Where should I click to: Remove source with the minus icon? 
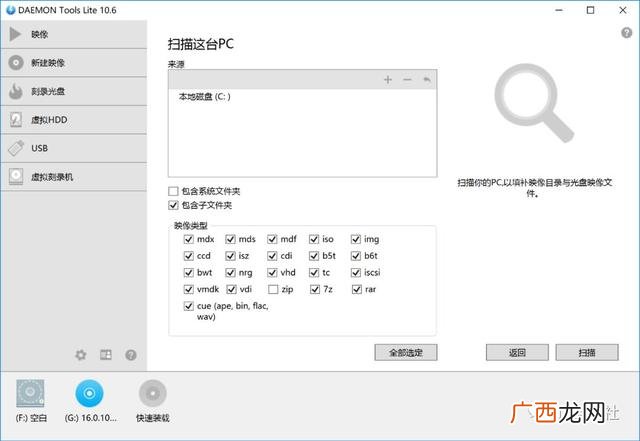407,80
